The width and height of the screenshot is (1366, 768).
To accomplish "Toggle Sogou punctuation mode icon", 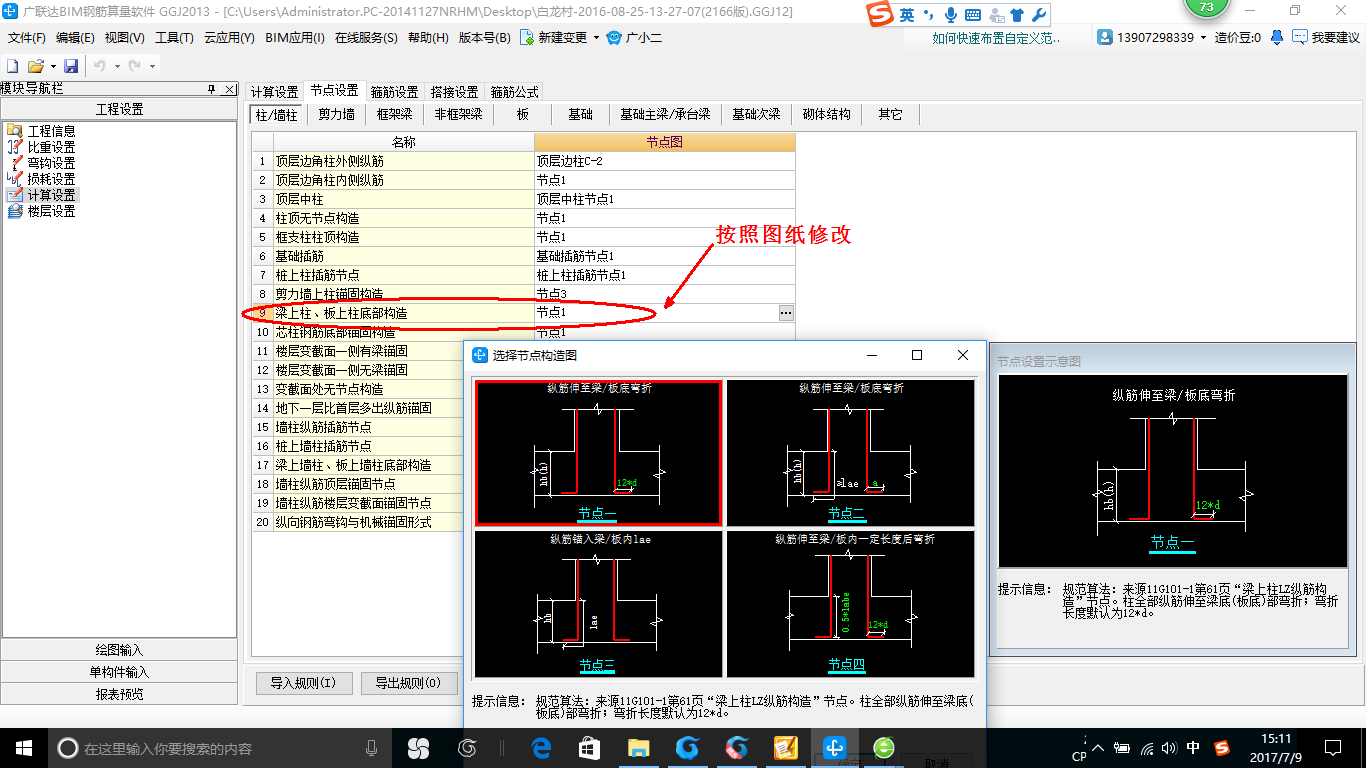I will [x=928, y=15].
